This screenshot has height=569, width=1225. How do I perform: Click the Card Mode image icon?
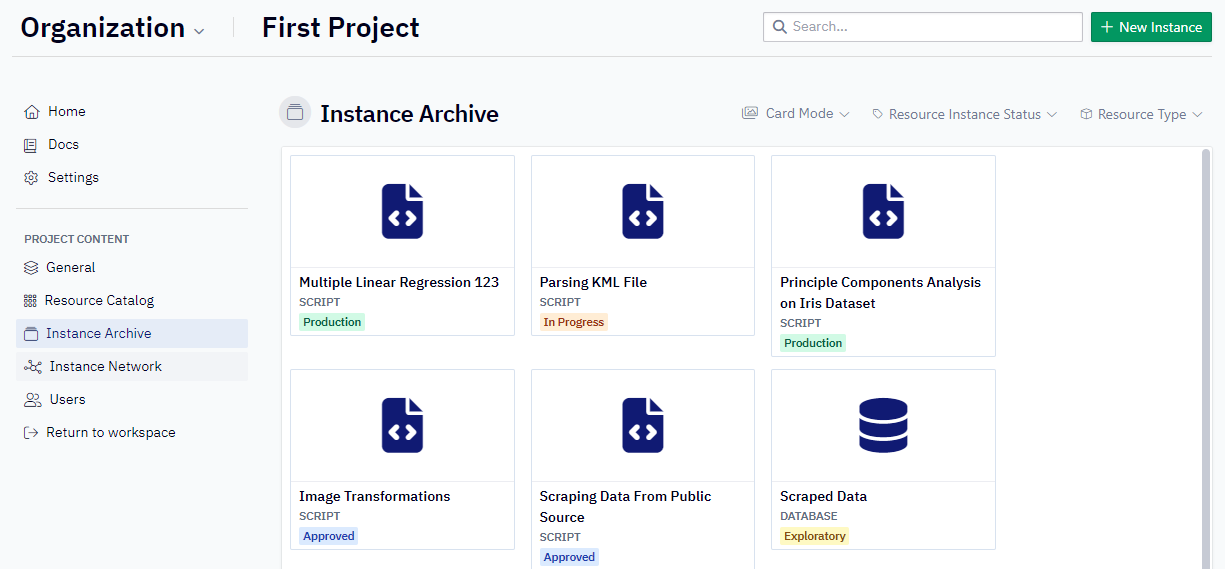coord(750,114)
